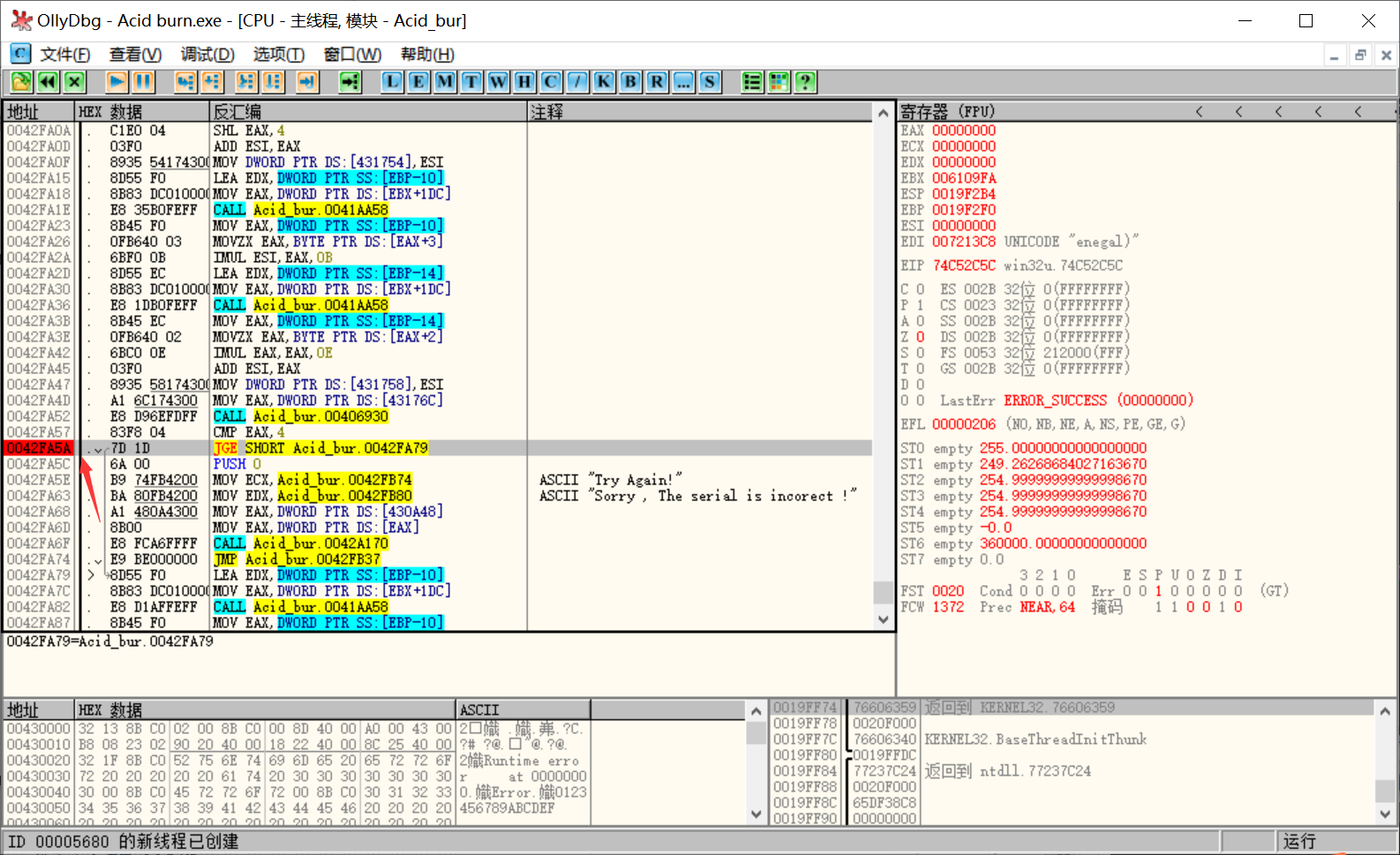Open the Windows list with the W icon
The image size is (1400, 855).
[498, 82]
